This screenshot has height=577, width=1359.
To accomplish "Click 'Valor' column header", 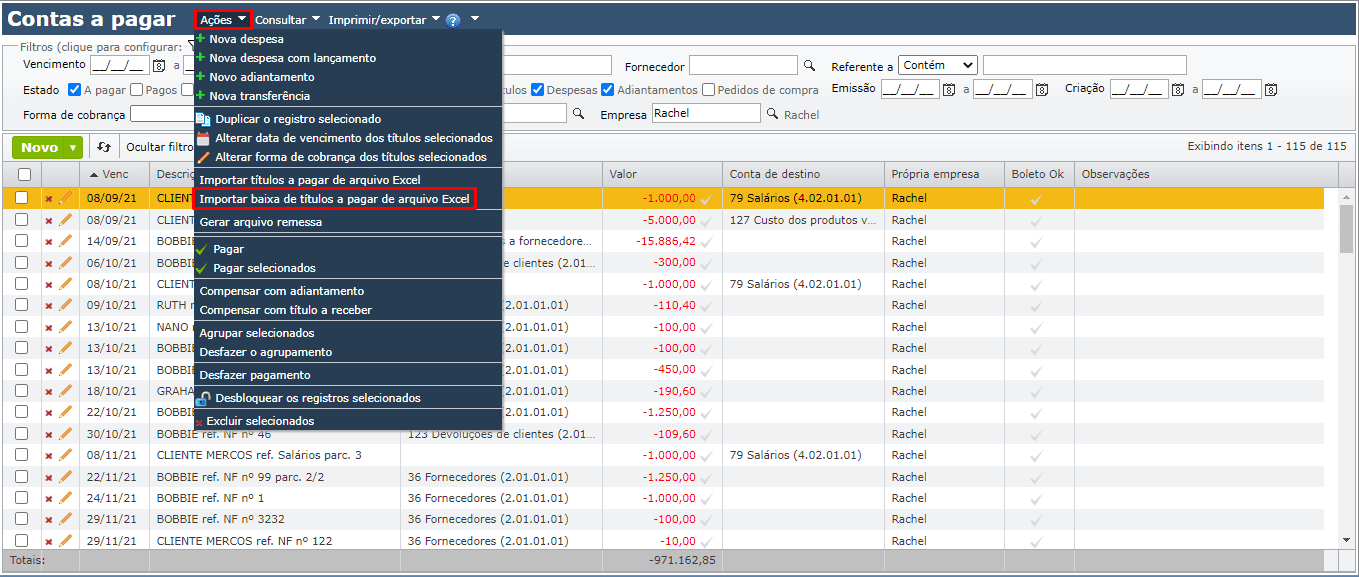I will 661,174.
